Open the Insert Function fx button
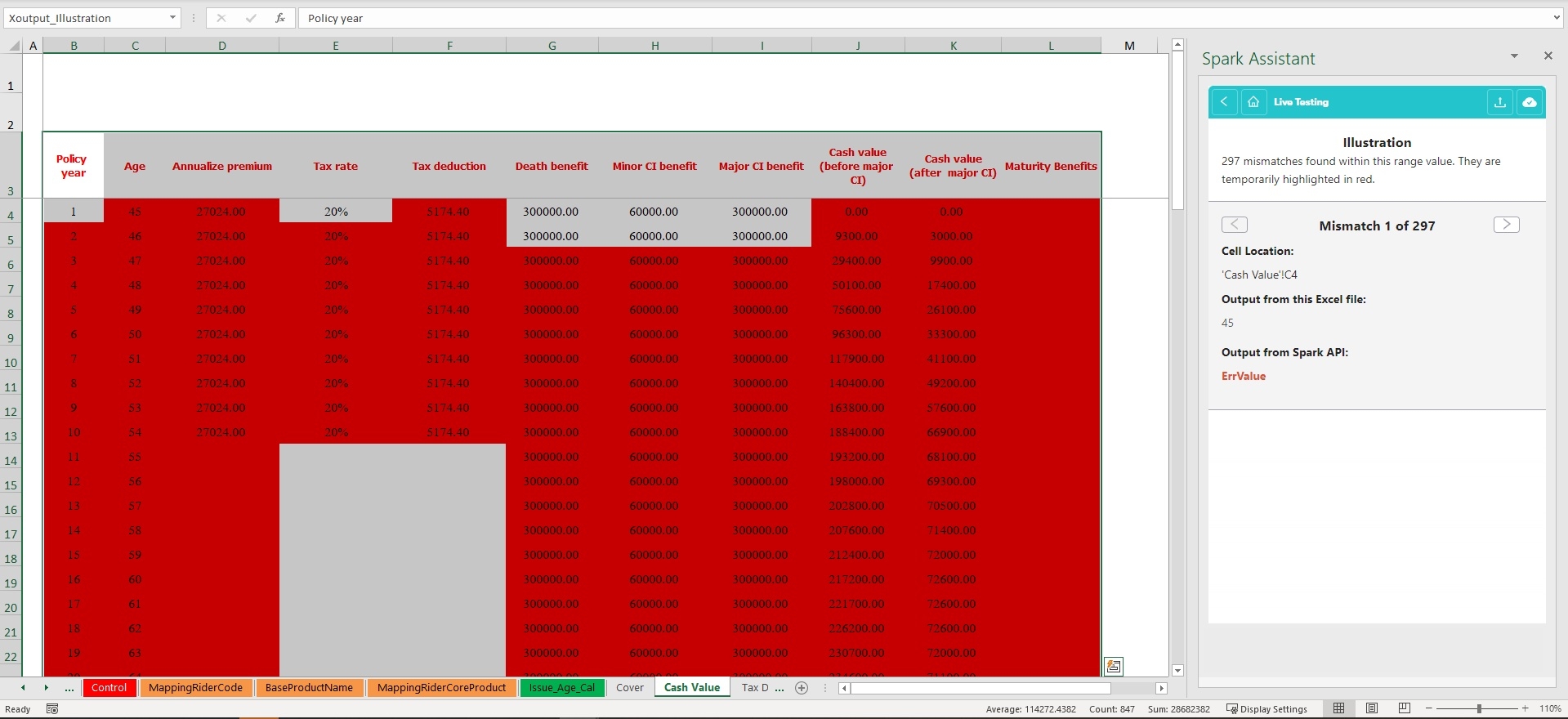 pos(279,18)
